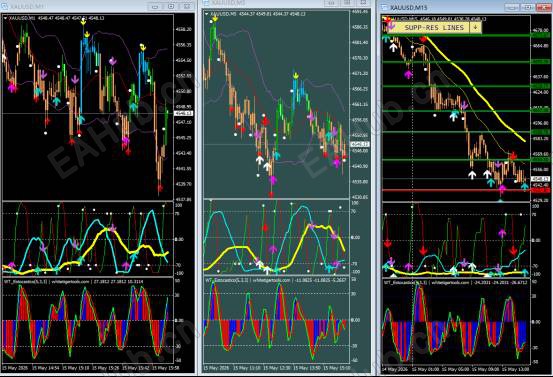Minimize the XAUUSD.M15 chart window
This screenshot has width=553, height=377.
(x=512, y=7)
